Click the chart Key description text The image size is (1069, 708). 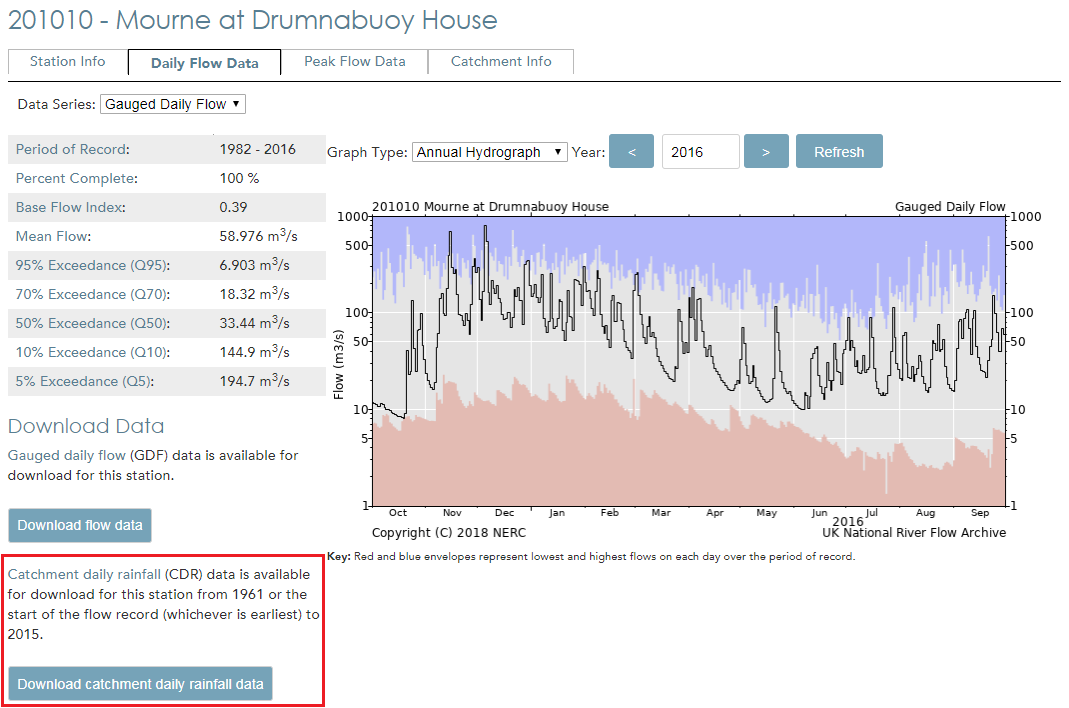[590, 557]
